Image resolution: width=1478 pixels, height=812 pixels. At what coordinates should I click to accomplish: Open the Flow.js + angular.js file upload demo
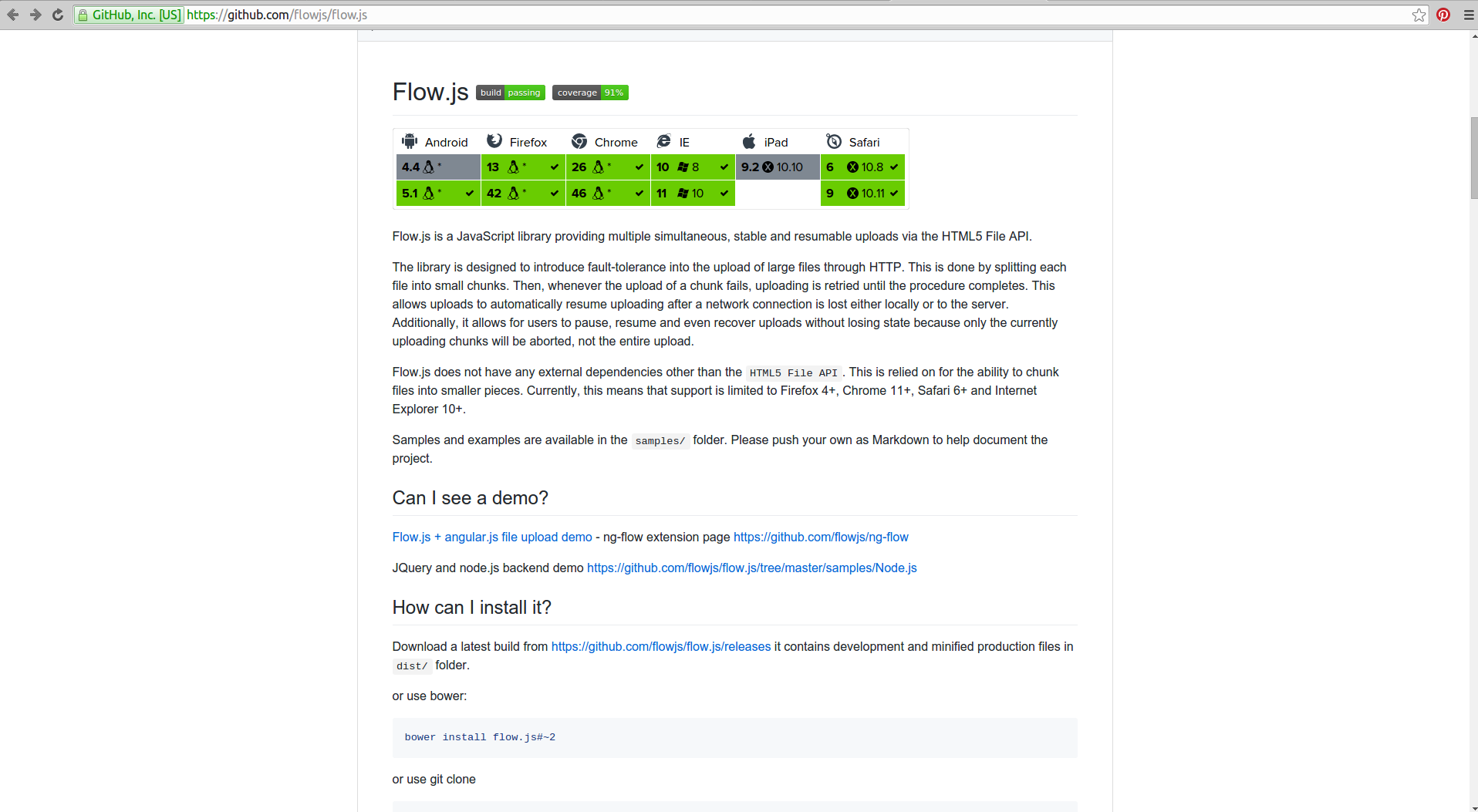click(492, 537)
